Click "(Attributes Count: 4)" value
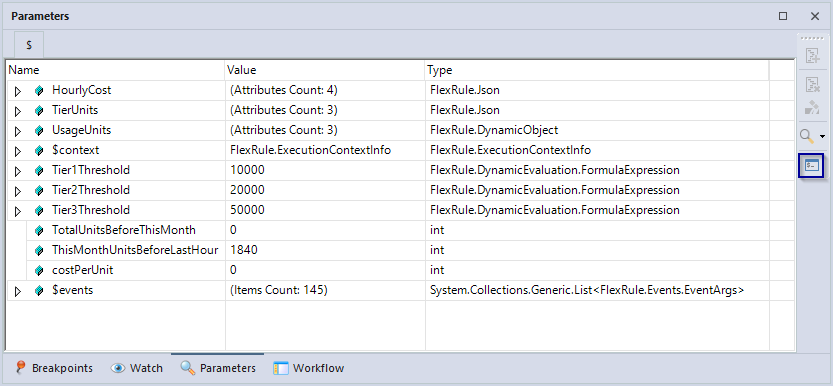Image resolution: width=833 pixels, height=386 pixels. click(x=284, y=90)
